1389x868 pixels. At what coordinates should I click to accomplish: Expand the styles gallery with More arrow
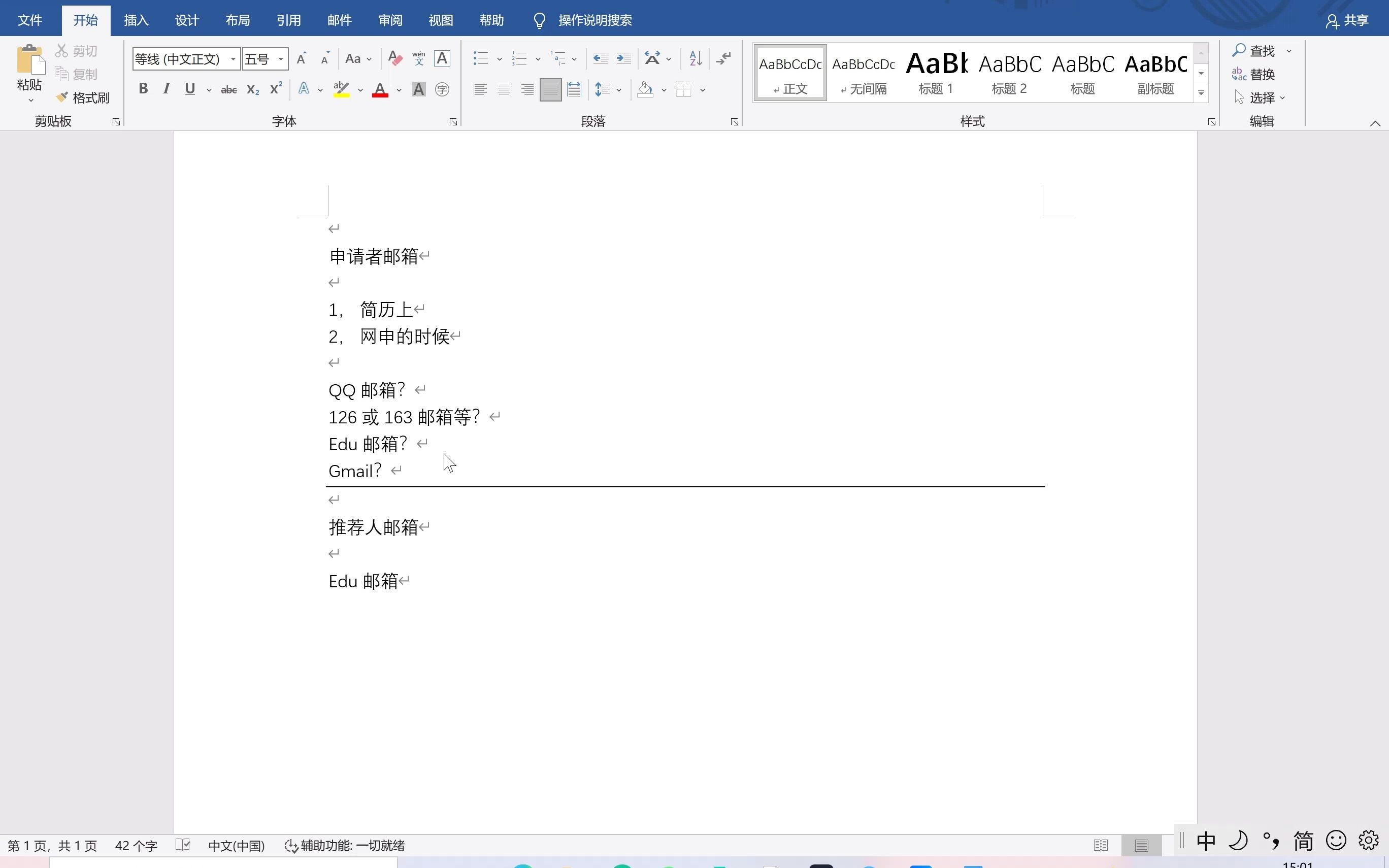pyautogui.click(x=1201, y=92)
